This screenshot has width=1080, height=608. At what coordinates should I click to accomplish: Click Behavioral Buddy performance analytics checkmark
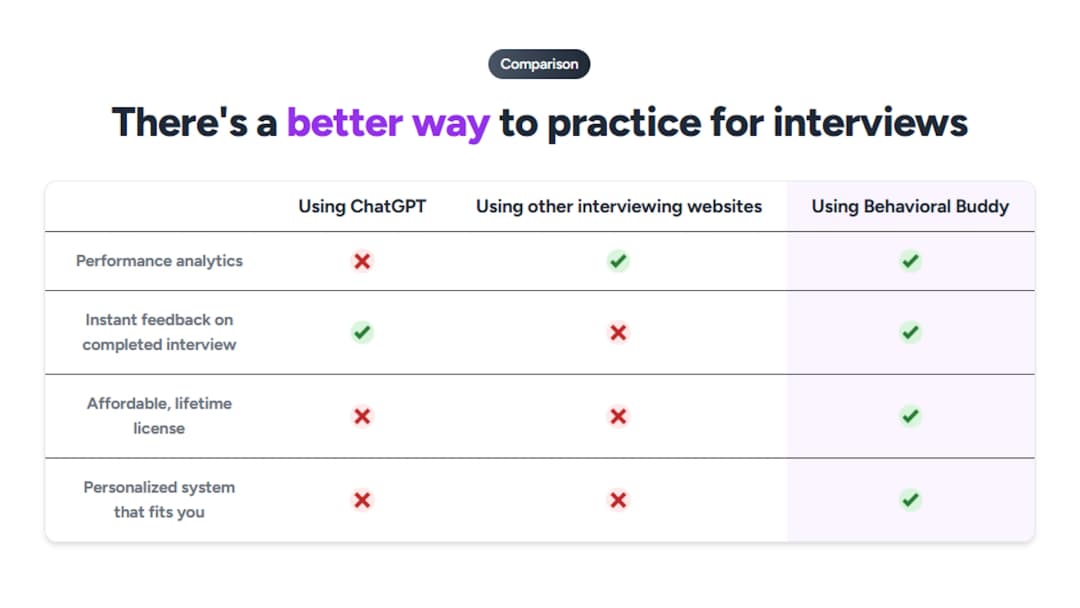tap(910, 261)
